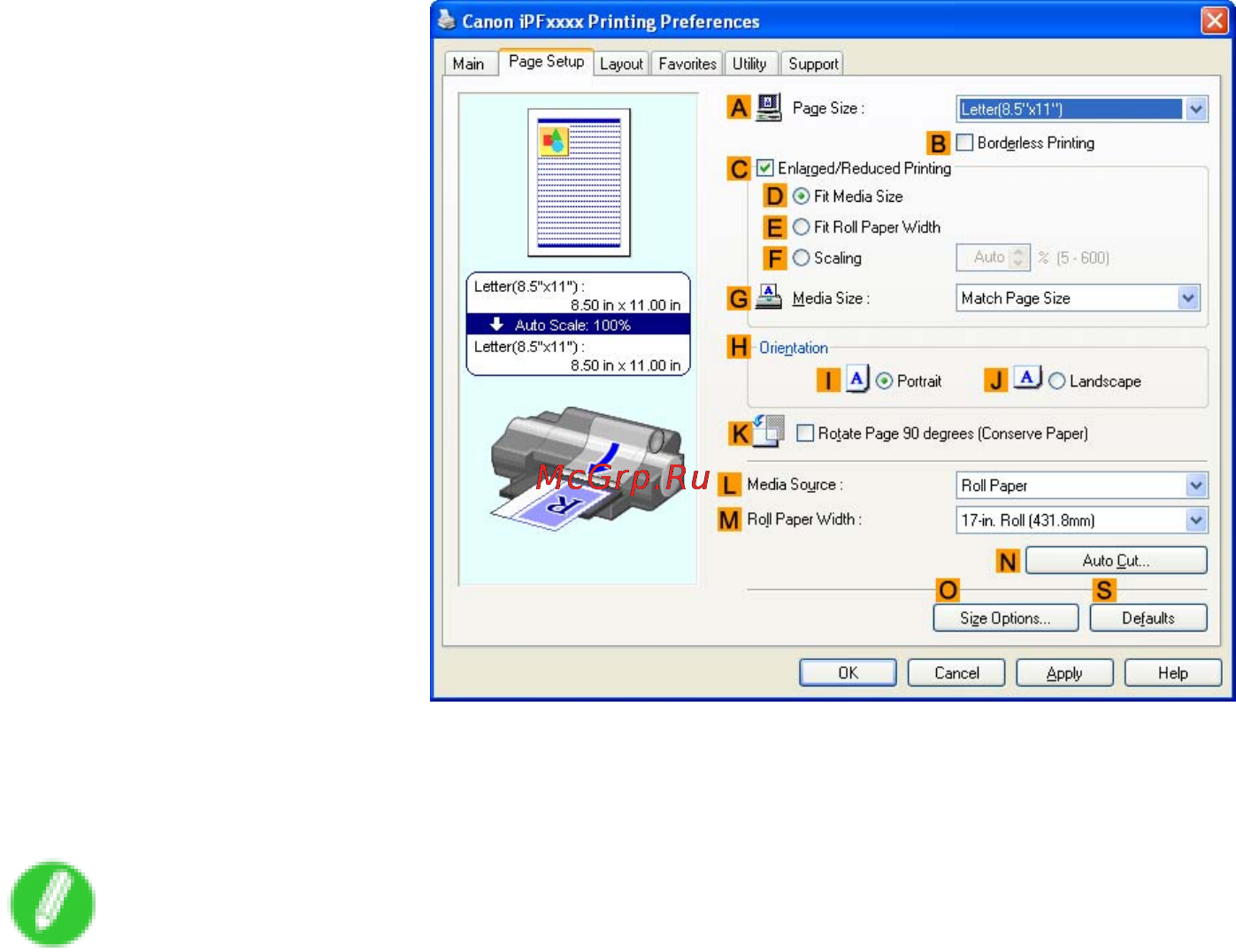Click the Landscape orientation icon
Viewport: 1236px width, 952px height.
[1027, 379]
